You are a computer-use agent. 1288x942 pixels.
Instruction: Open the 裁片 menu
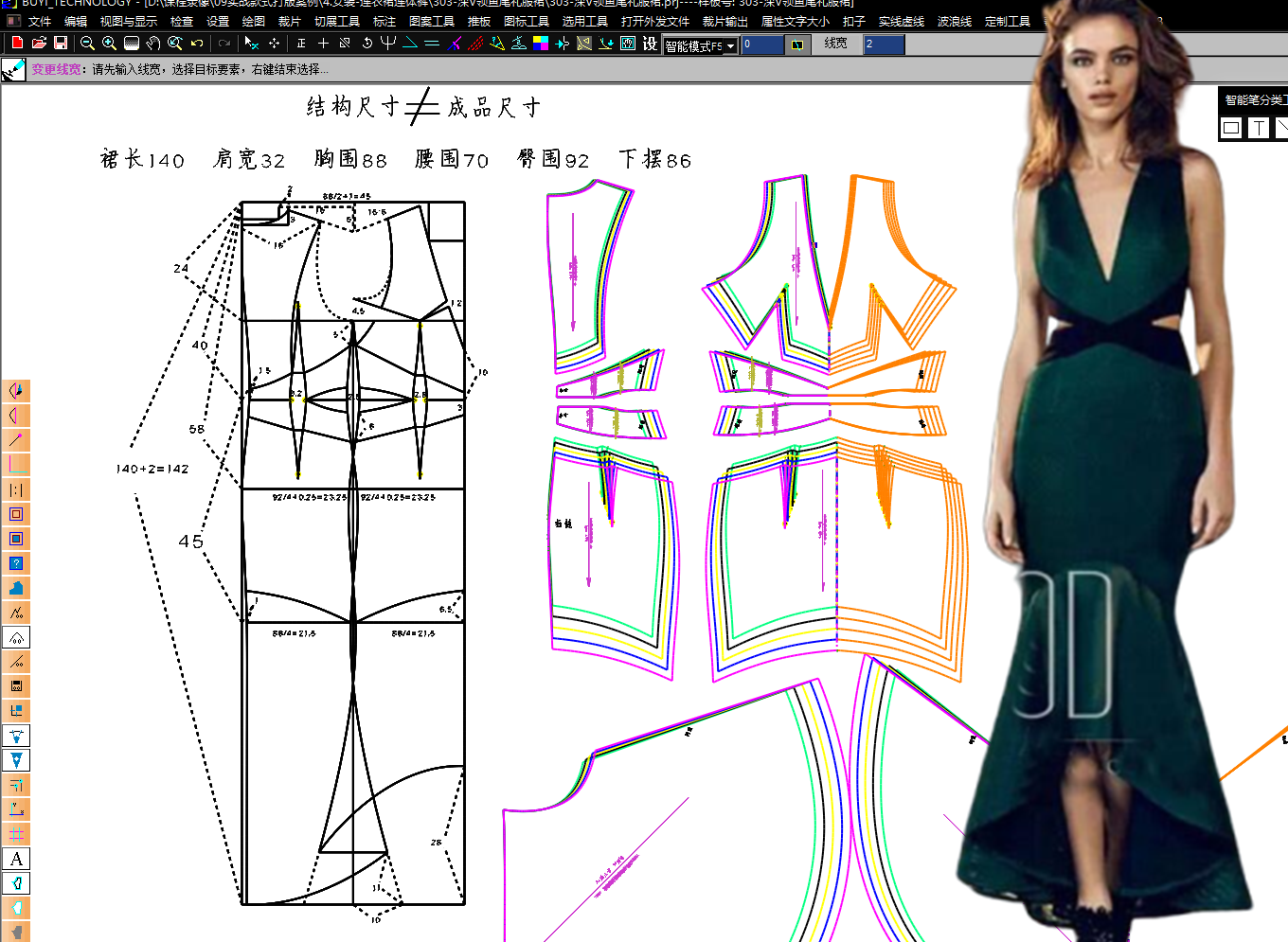[x=290, y=21]
